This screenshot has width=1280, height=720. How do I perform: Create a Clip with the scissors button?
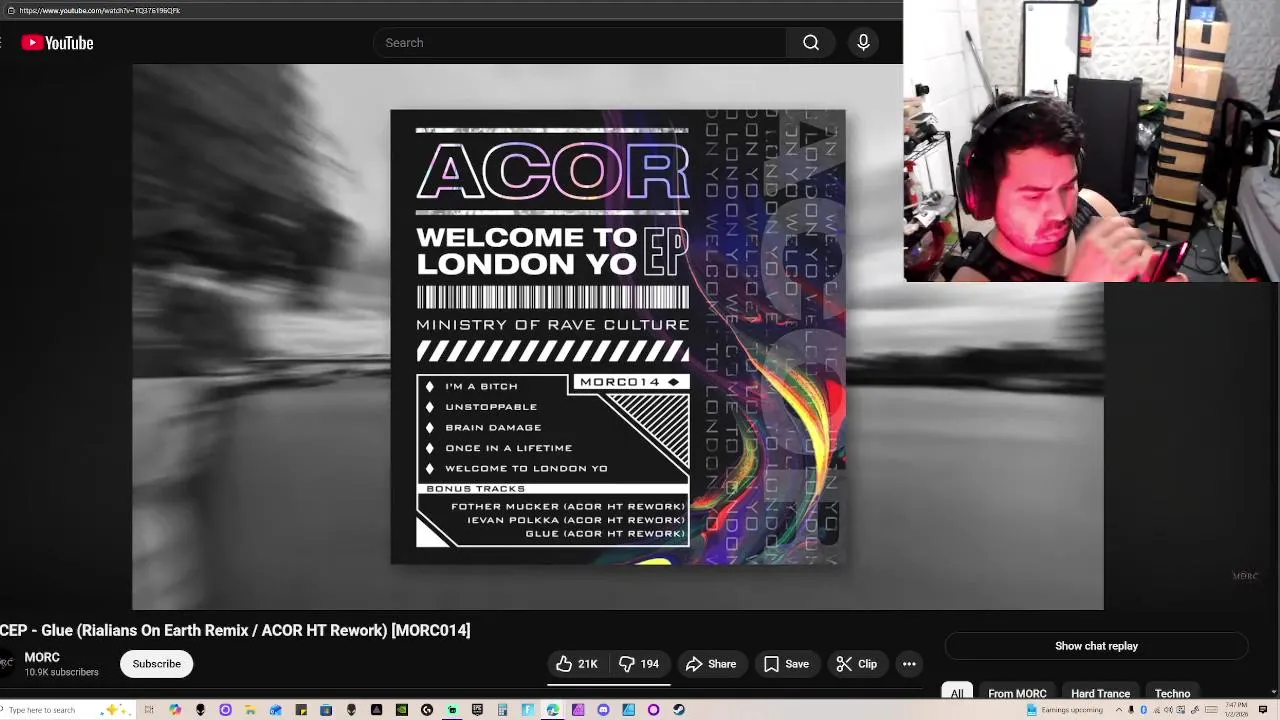point(857,664)
